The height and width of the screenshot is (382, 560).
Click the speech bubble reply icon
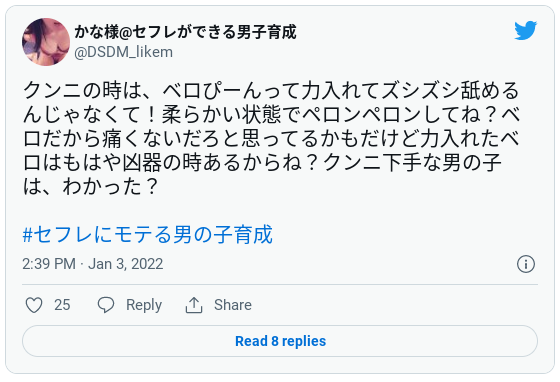106,305
